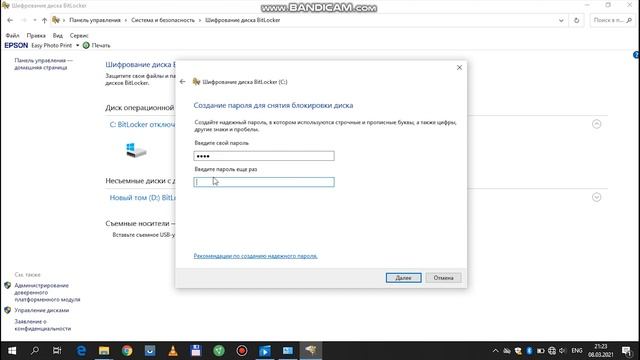Click the Отмена button in the dialog

[443, 278]
